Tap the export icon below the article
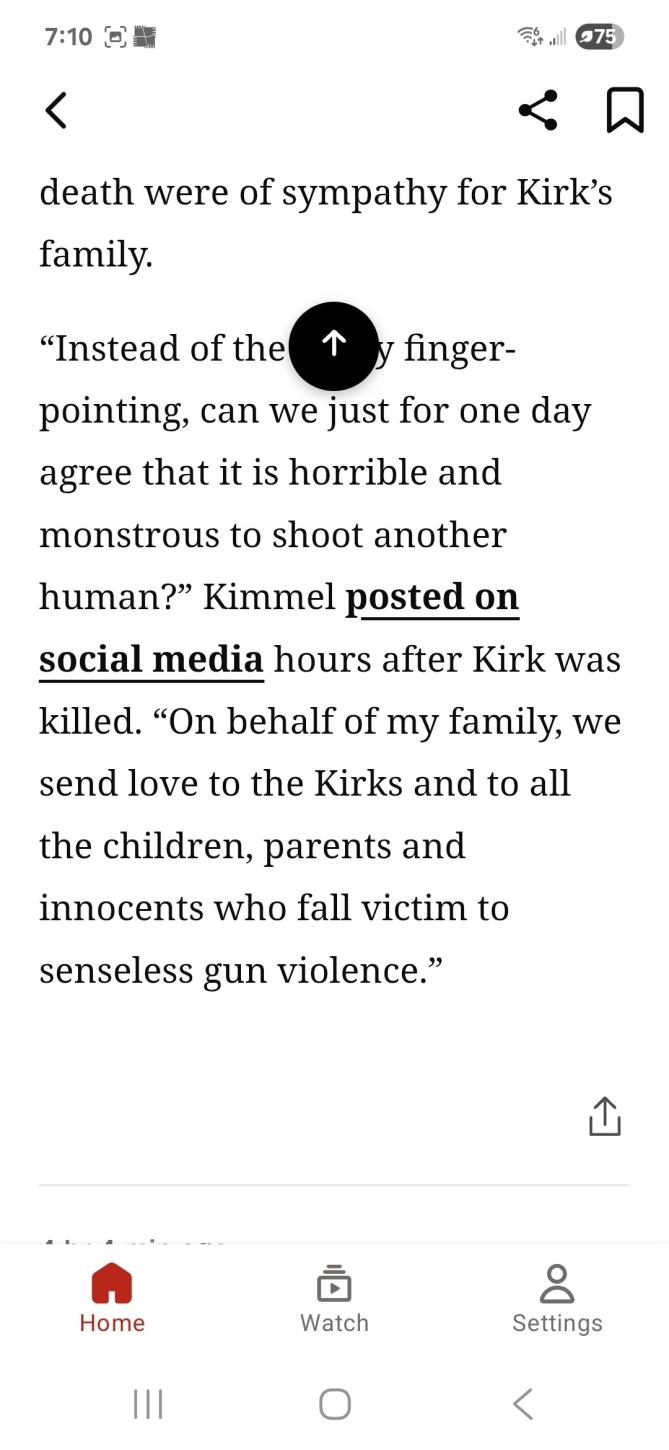 pyautogui.click(x=605, y=1116)
